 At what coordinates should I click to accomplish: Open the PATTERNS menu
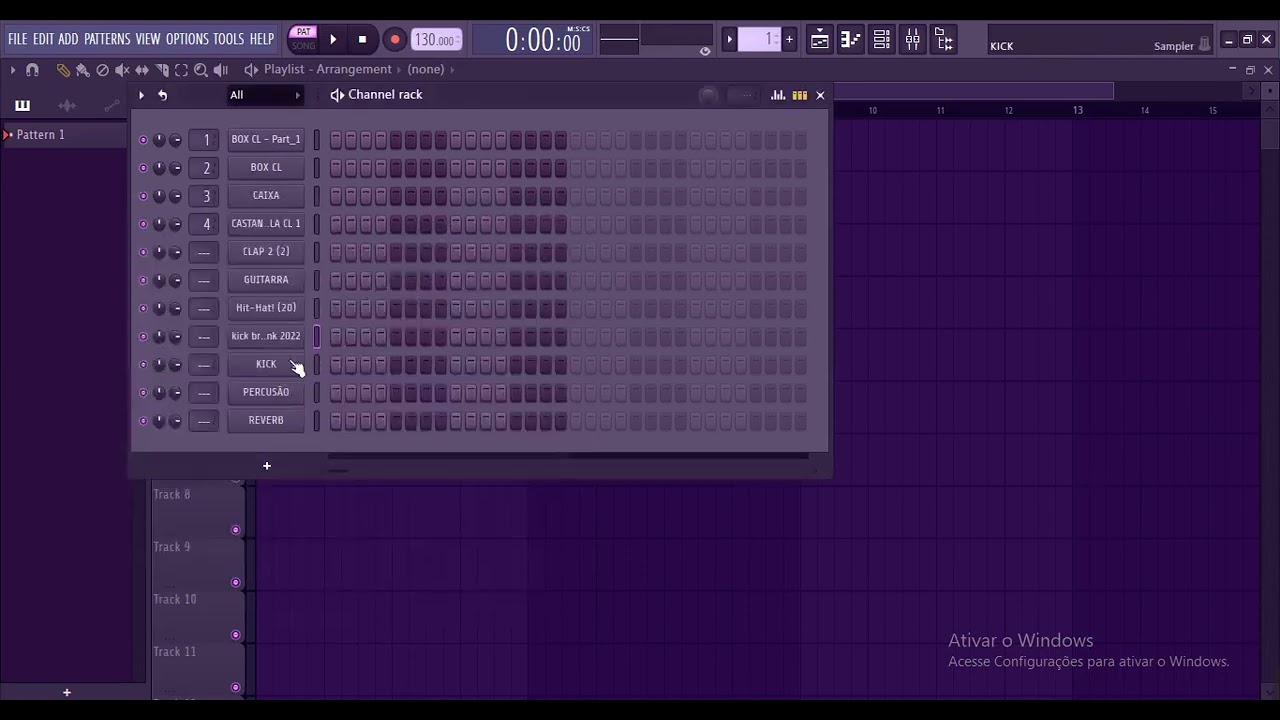coord(107,39)
